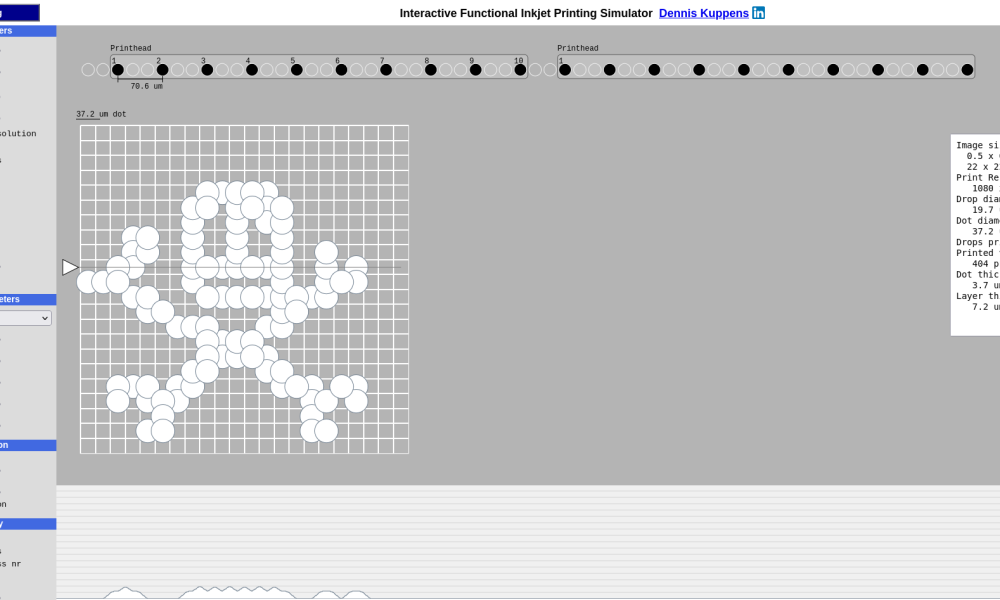
Task: Click the image info statistics panel
Action: click(975, 235)
